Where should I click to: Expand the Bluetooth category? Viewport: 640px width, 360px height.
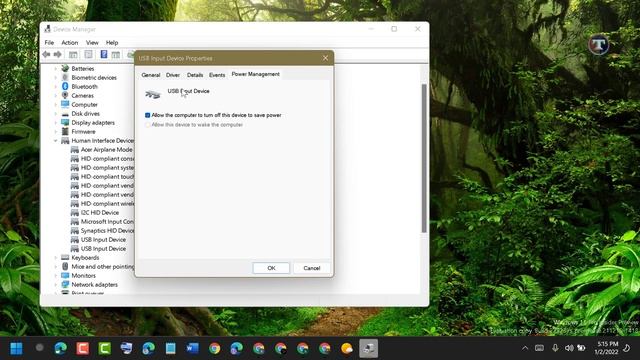tap(56, 86)
